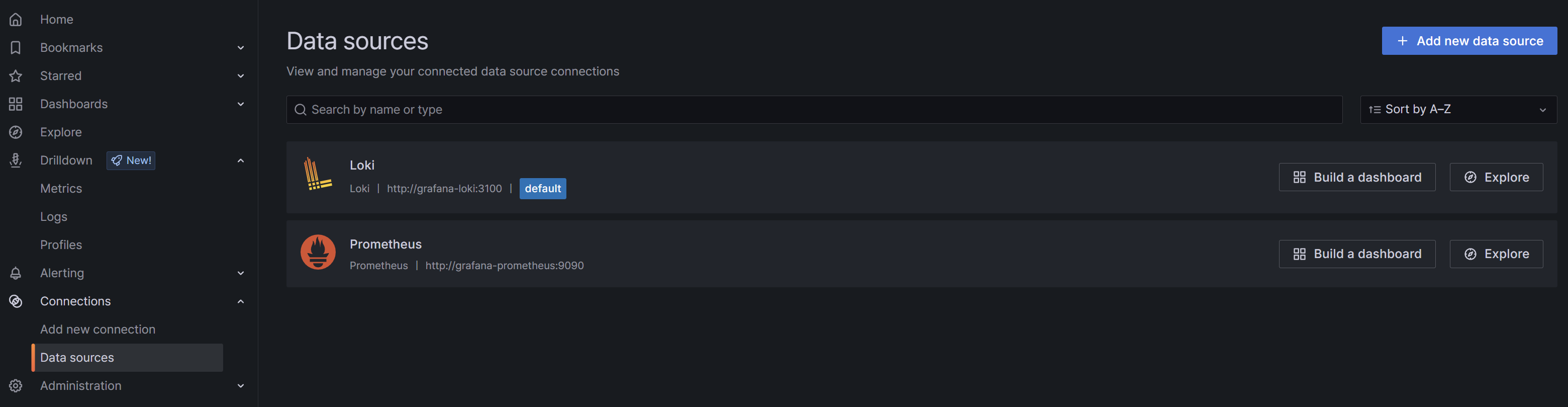1568x407 pixels.
Task: Collapse the Connections section chevron
Action: 240,301
